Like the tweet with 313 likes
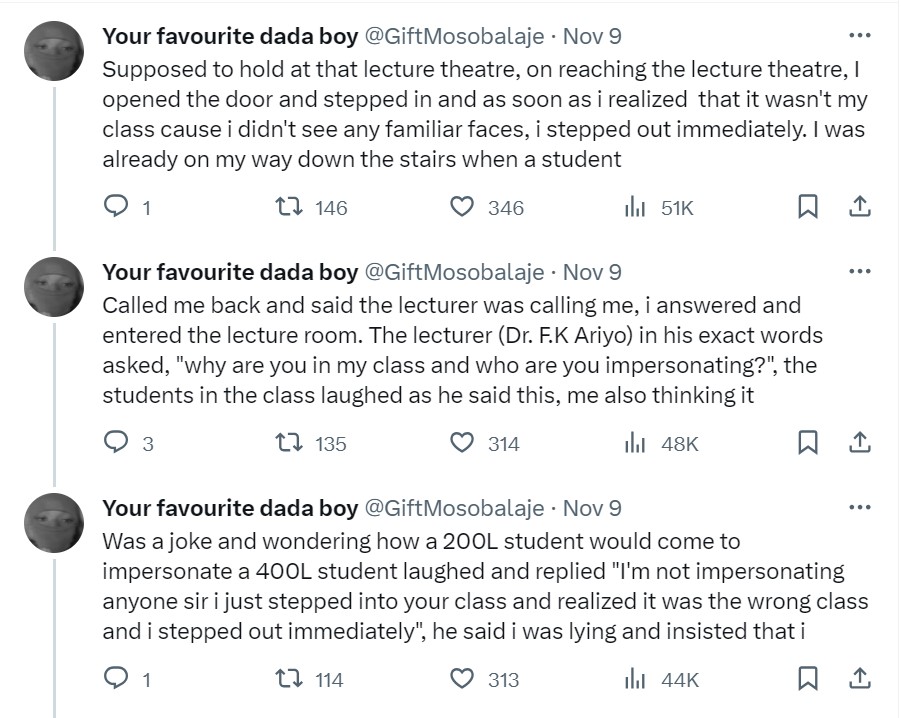This screenshot has width=901, height=718. coord(461,679)
